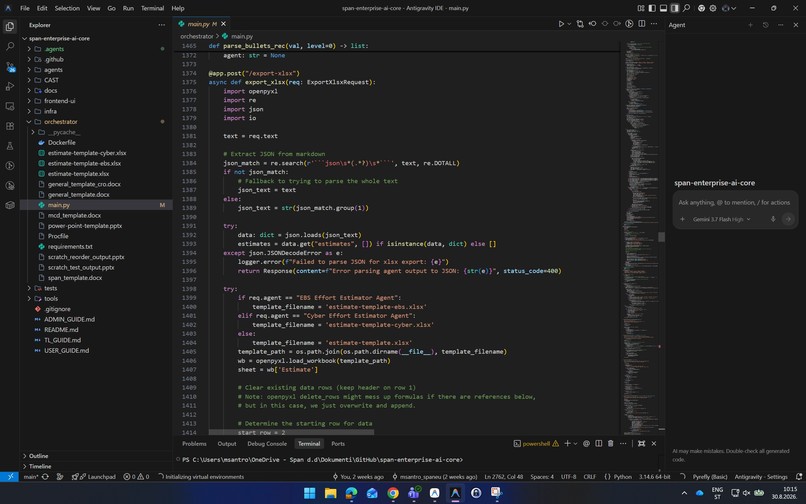
Task: Open the Explorer view in the activity bar
Action: pos(10,26)
